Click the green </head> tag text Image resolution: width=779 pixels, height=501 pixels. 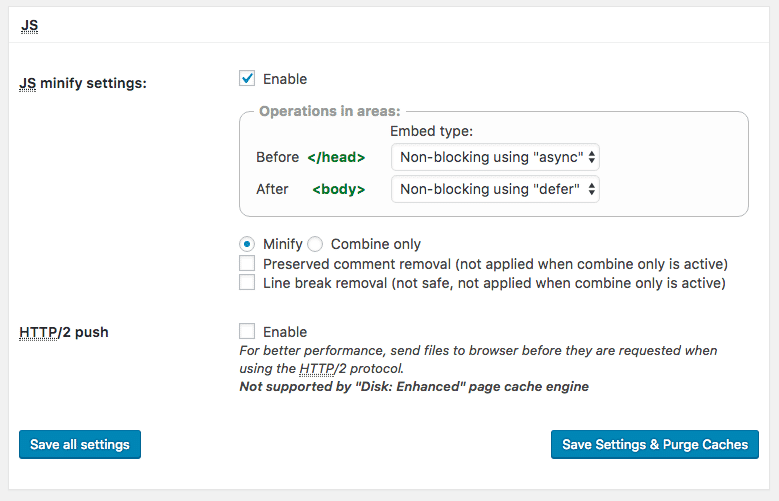[x=336, y=157]
